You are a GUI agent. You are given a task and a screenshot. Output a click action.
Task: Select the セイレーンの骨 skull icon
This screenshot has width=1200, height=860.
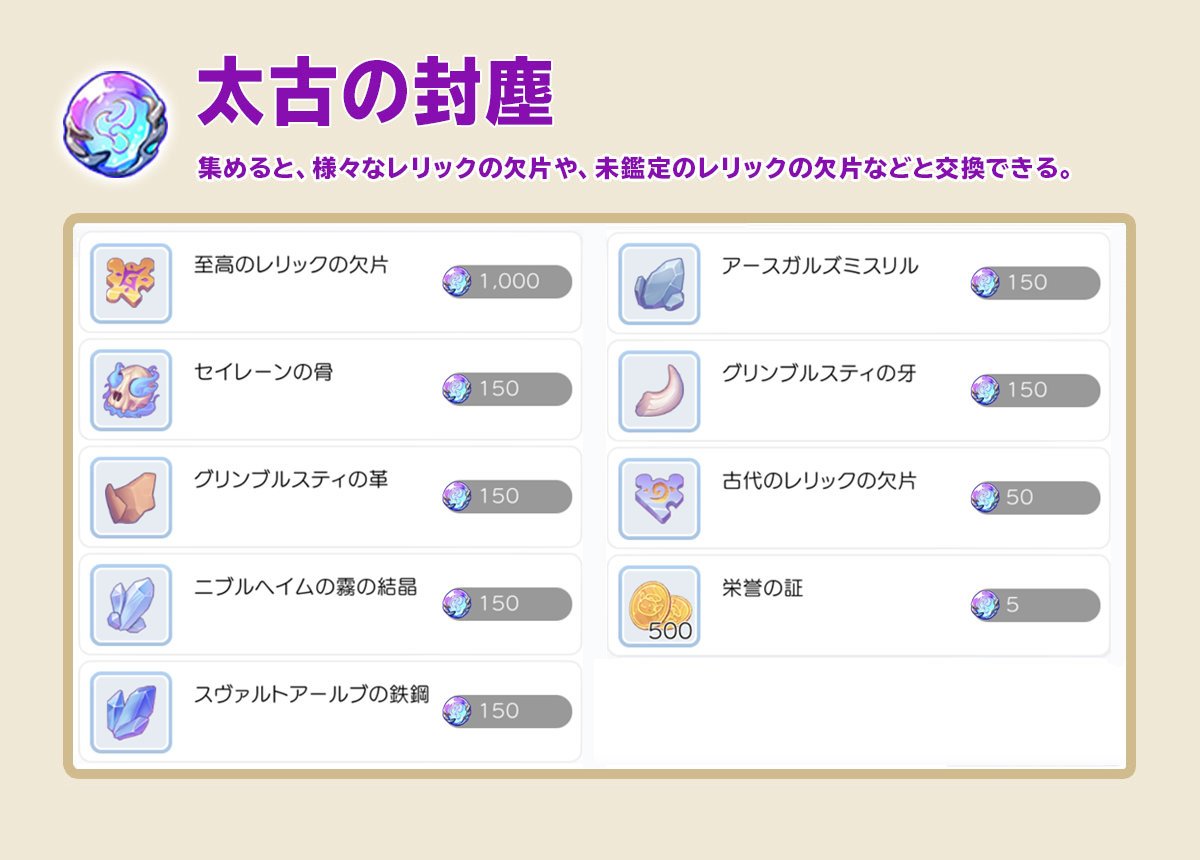[x=130, y=390]
